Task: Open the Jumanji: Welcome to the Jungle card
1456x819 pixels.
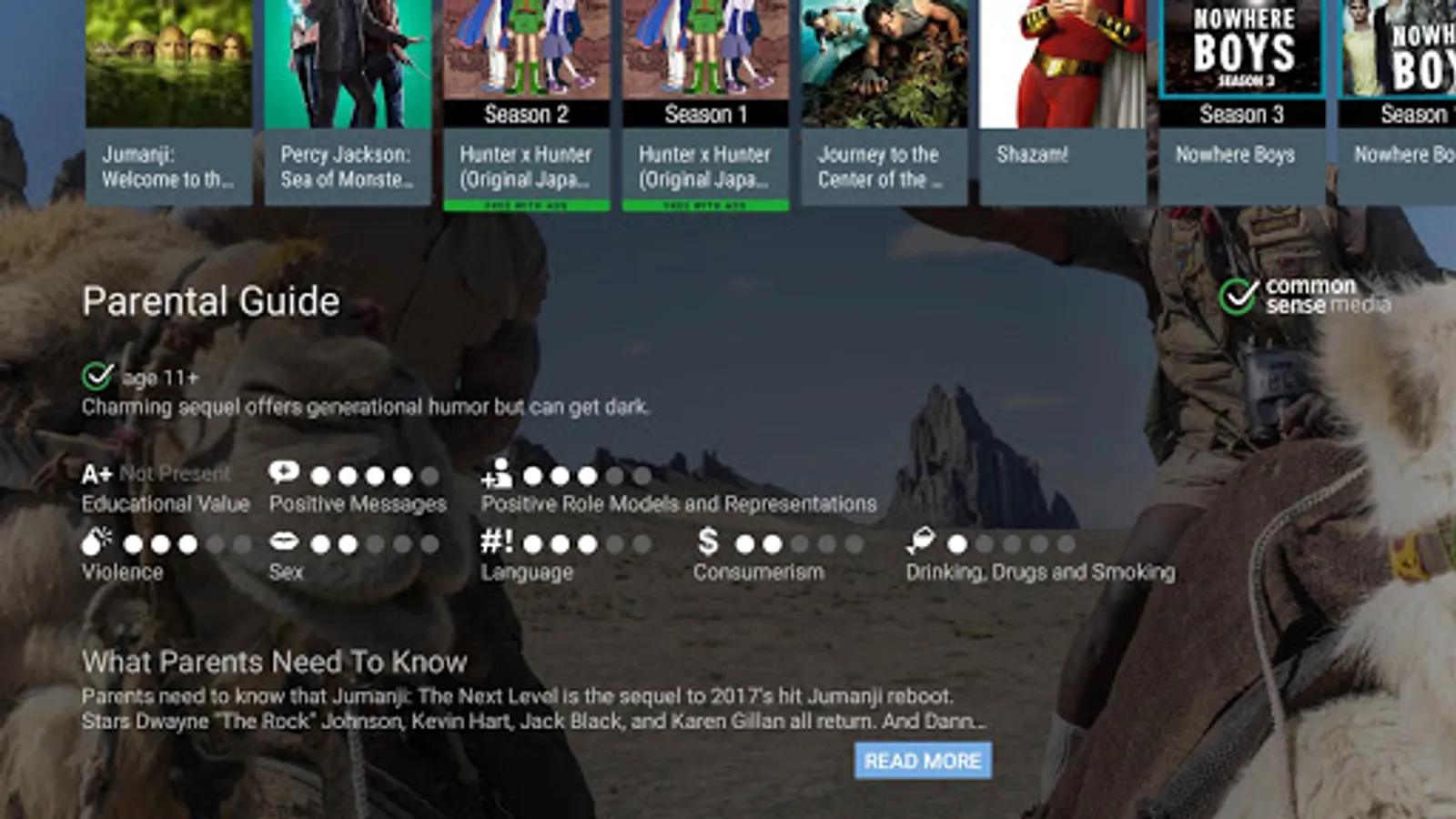Action: click(x=168, y=103)
